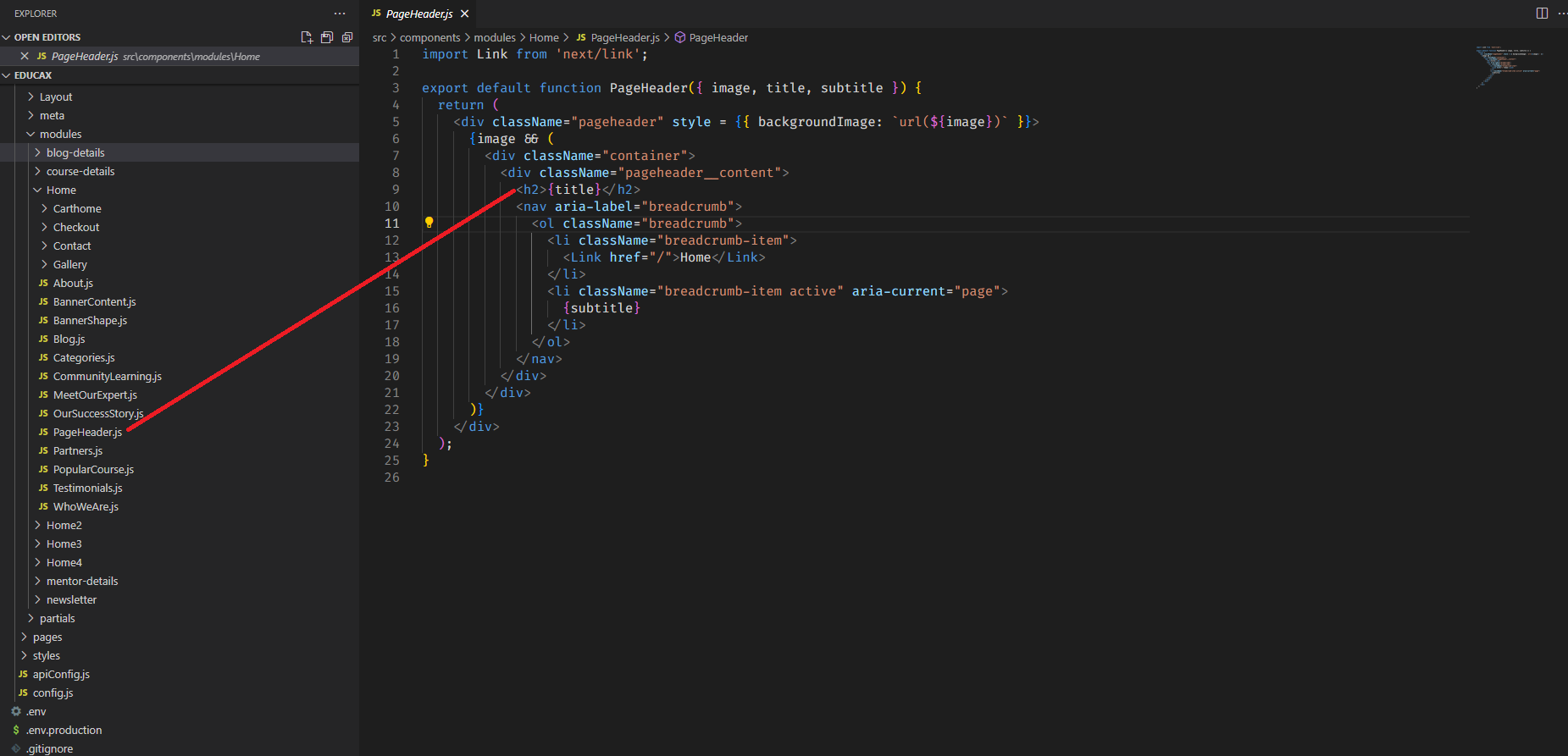Expand the blog-details folder
The image size is (1568, 756).
click(x=75, y=152)
